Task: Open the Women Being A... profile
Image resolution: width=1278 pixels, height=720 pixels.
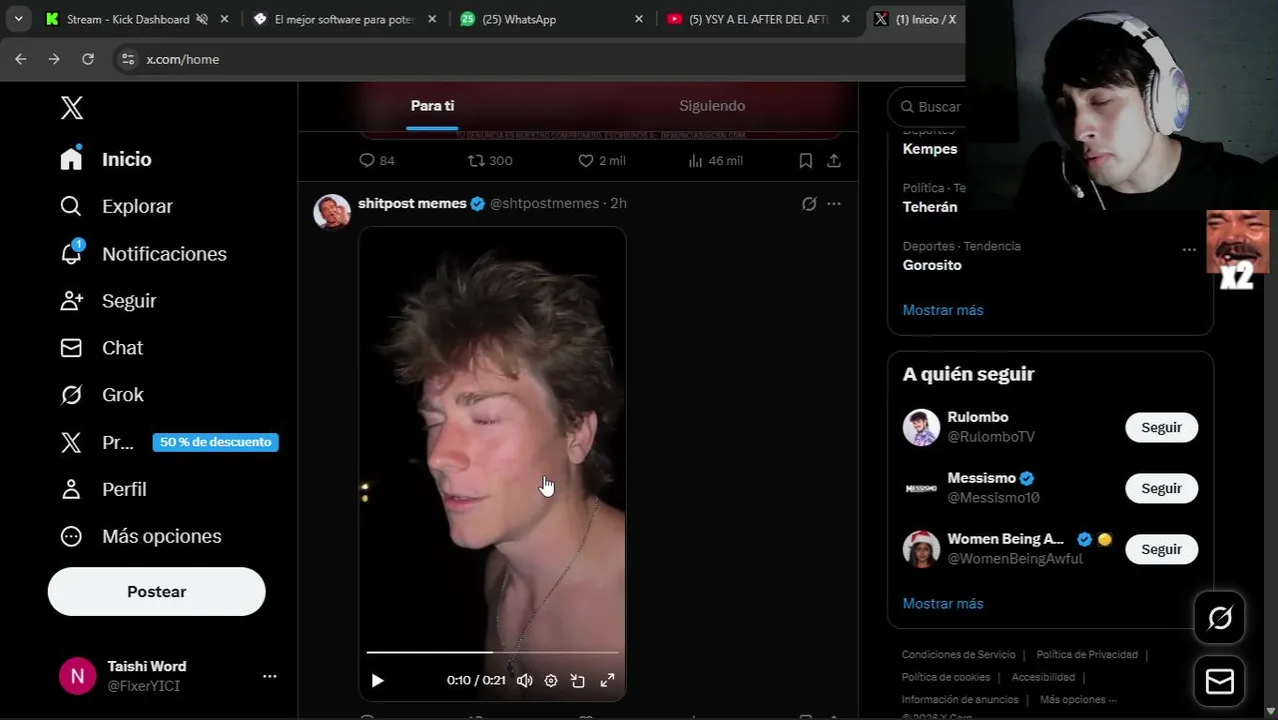Action: [1005, 539]
